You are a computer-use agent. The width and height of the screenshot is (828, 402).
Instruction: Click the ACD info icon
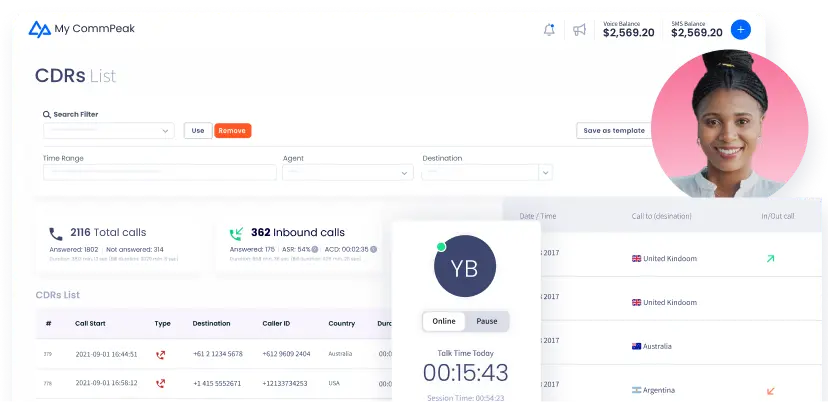tap(373, 249)
